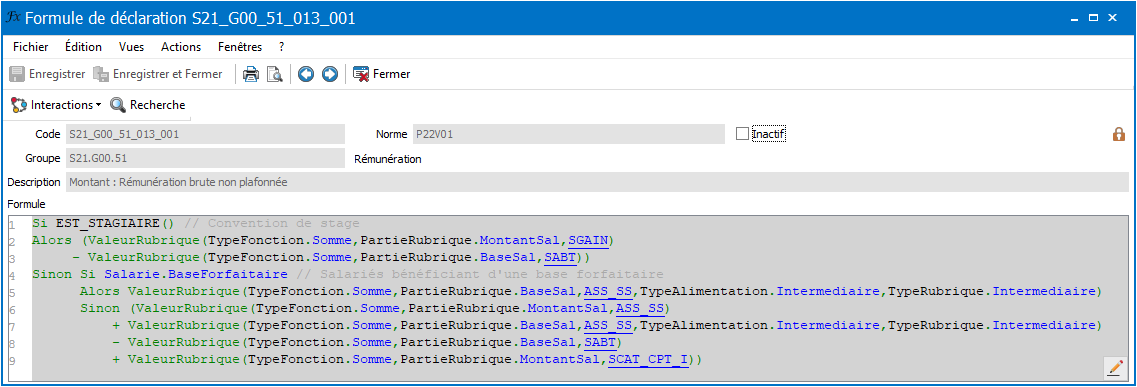Toggle the Inactif checkbox
1137x387 pixels.
click(x=742, y=134)
